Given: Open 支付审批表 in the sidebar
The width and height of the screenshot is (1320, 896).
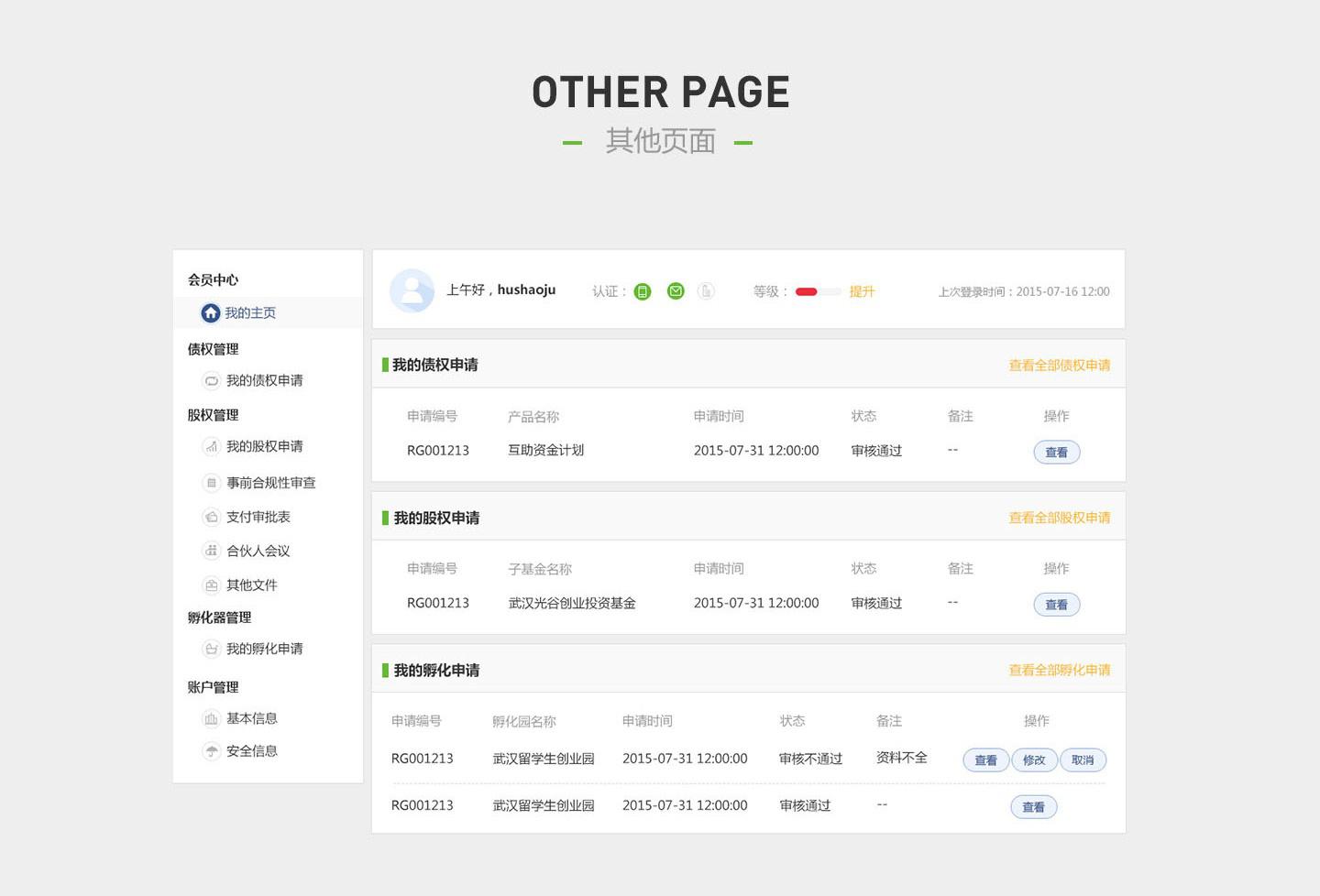Looking at the screenshot, I should point(258,517).
